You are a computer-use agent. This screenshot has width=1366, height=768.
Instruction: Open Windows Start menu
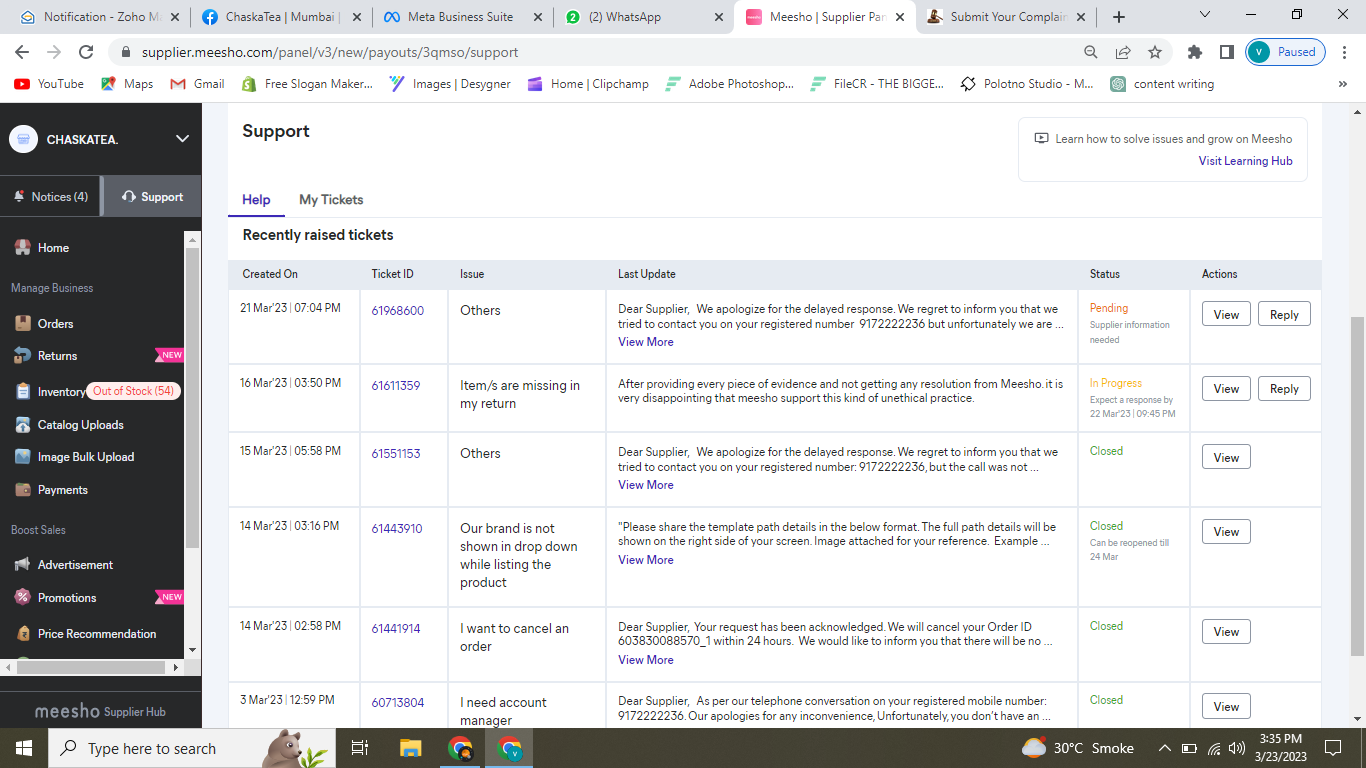point(23,748)
